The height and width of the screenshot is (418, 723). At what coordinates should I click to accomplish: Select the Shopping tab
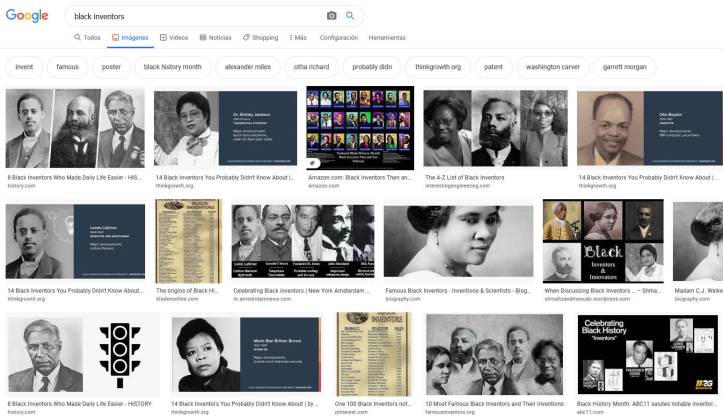pos(260,37)
